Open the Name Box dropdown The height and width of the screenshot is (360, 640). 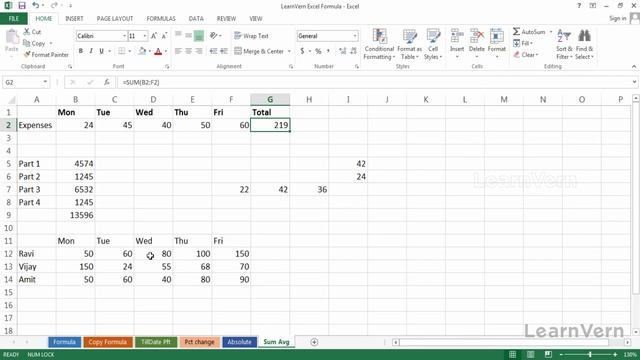coord(45,82)
